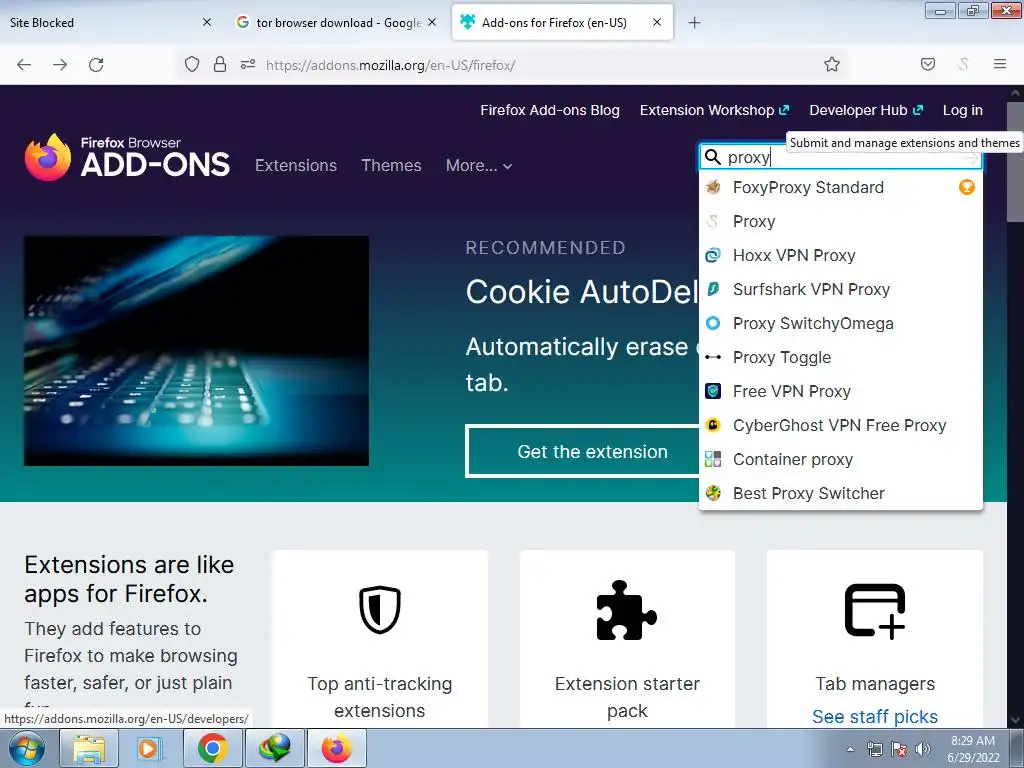
Task: Select Hoxx VPN Proxy suggestion
Action: (840, 255)
